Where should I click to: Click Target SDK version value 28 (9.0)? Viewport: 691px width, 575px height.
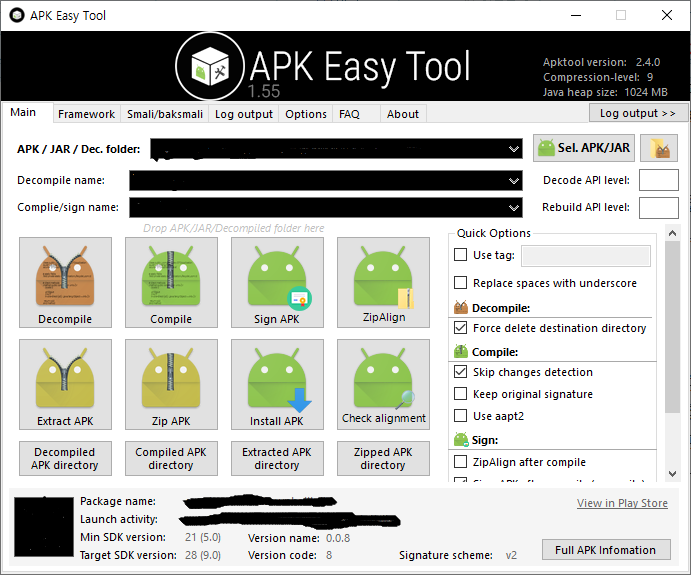203,555
